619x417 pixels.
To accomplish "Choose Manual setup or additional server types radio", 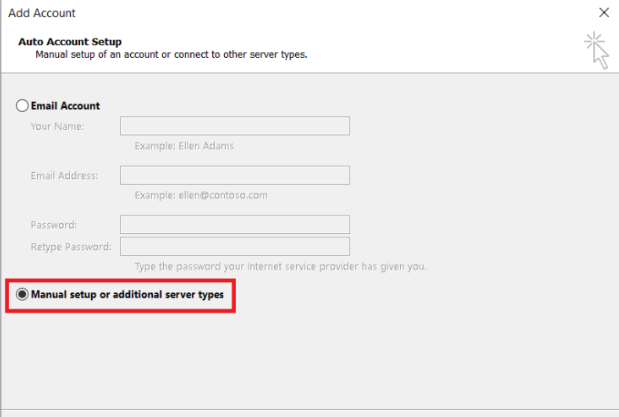I will [x=22, y=294].
